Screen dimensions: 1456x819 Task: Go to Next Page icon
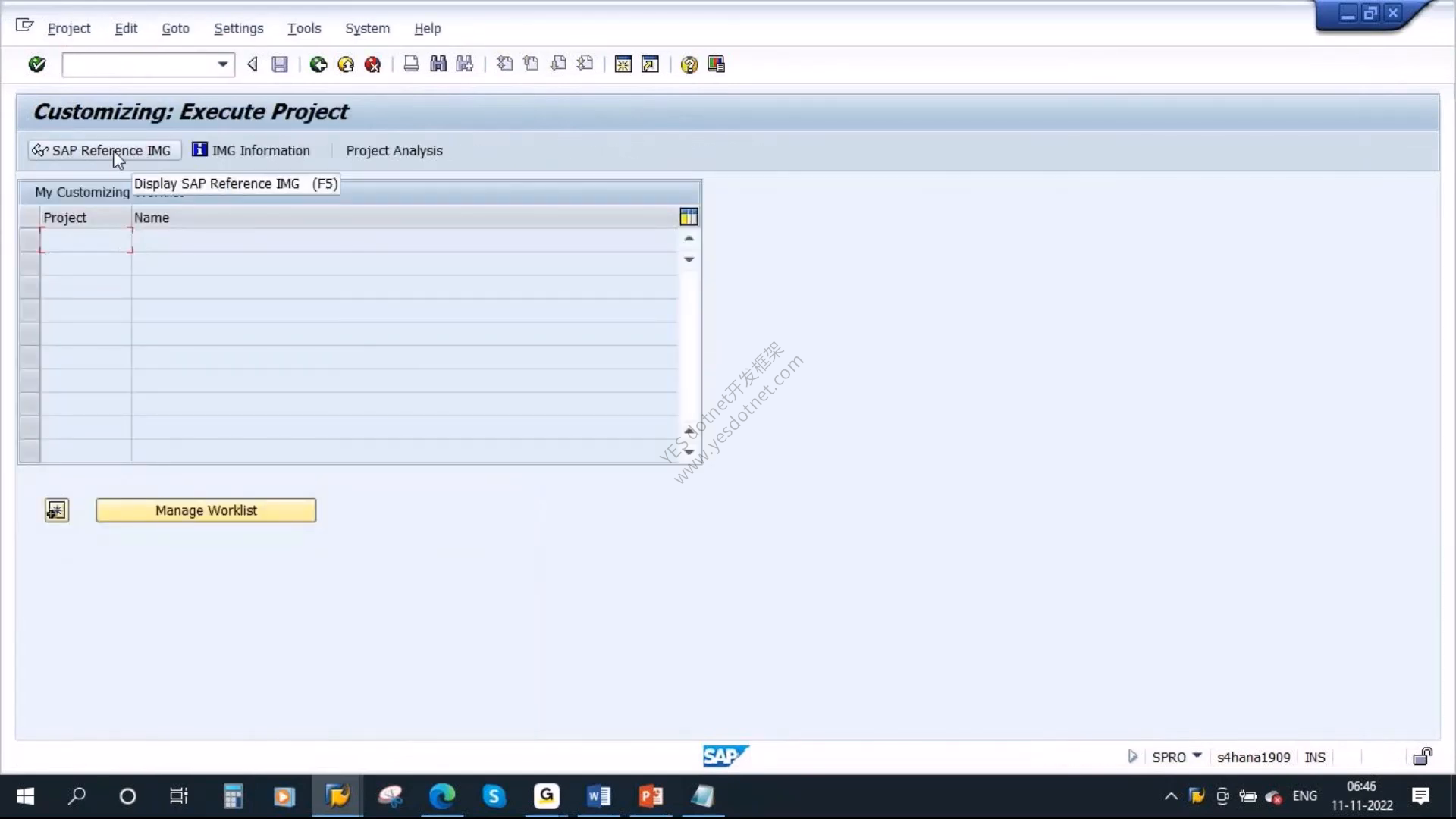coord(558,64)
